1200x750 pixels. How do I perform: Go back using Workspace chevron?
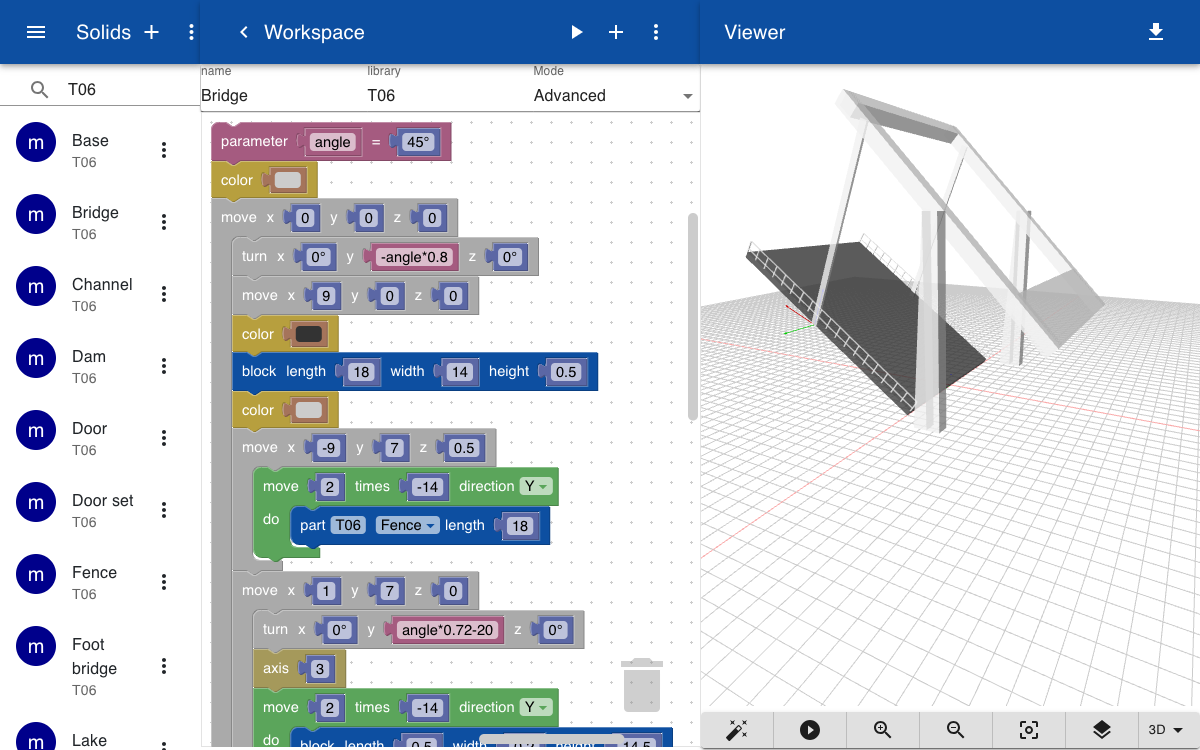click(243, 32)
